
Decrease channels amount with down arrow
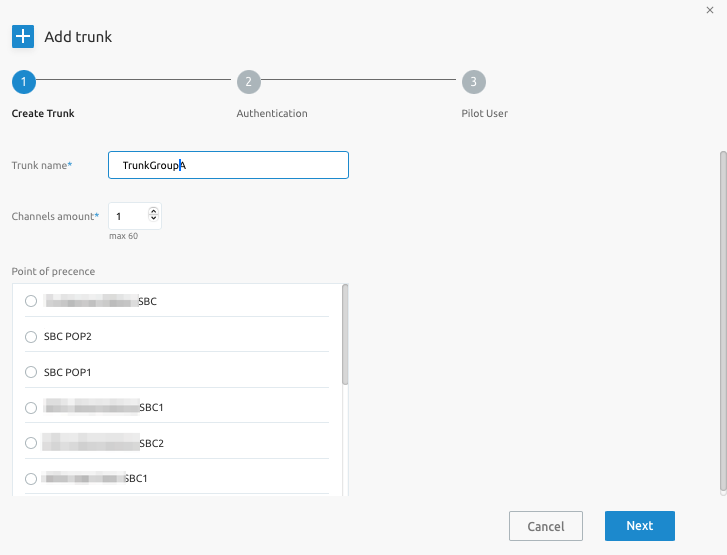click(x=153, y=218)
